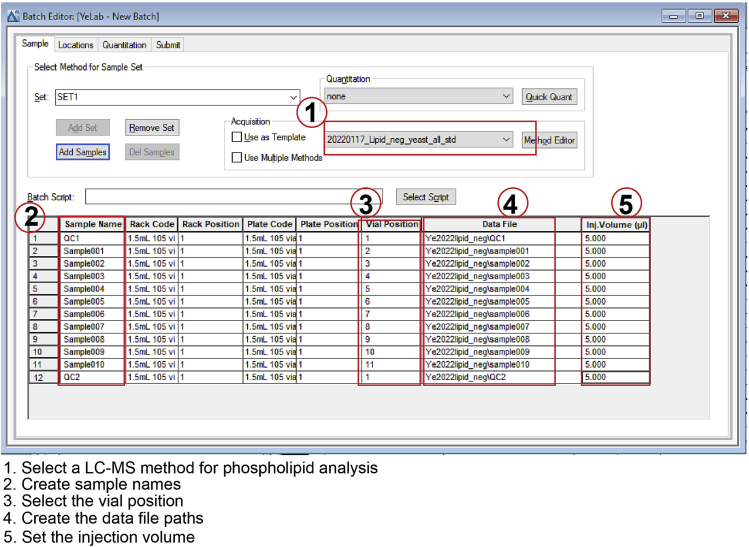Open the Method Editor button

point(549,140)
